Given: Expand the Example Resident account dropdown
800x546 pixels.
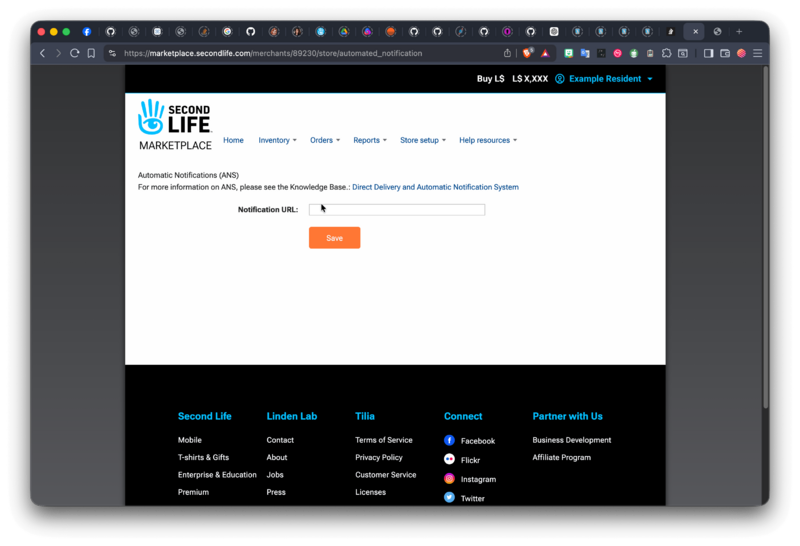Looking at the screenshot, I should tap(610, 79).
